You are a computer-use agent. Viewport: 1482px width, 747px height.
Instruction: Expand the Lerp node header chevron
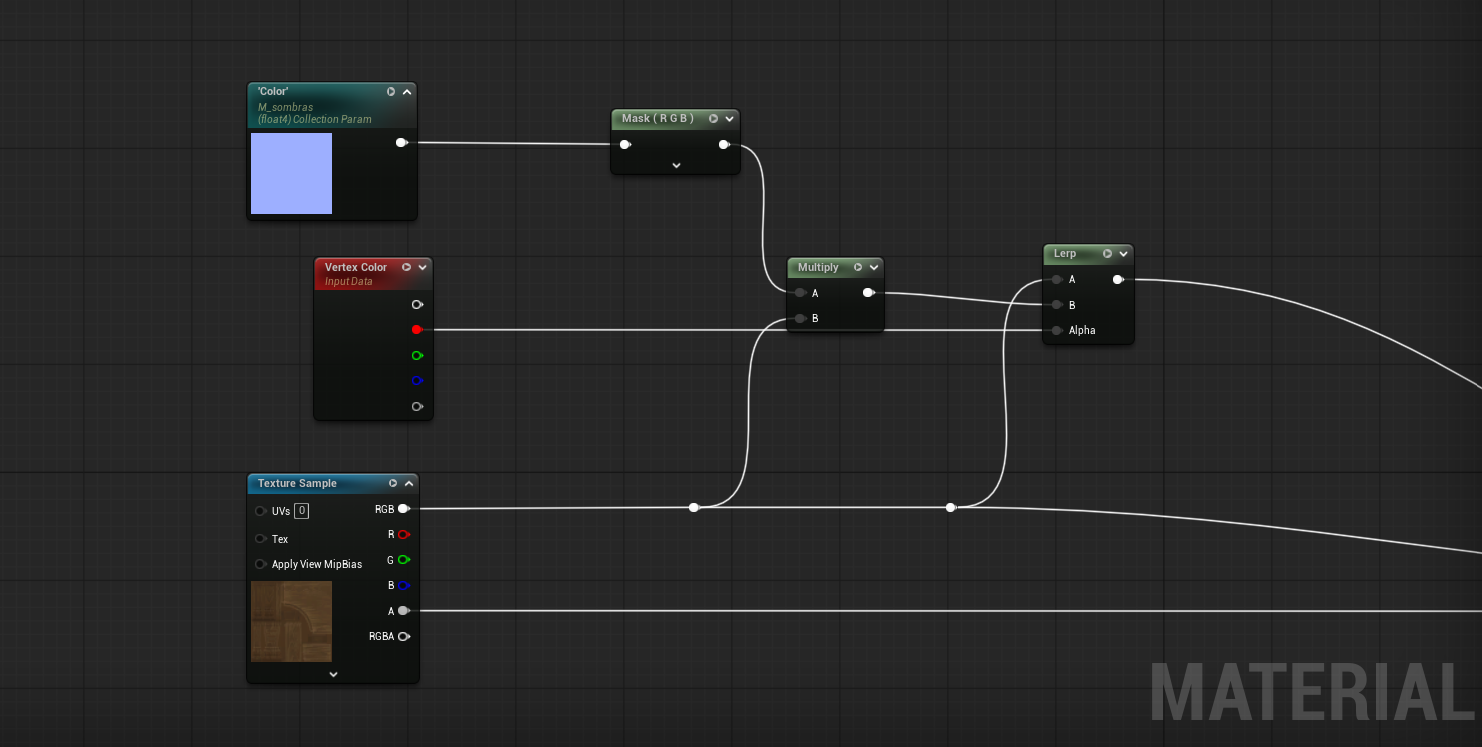click(x=1124, y=253)
